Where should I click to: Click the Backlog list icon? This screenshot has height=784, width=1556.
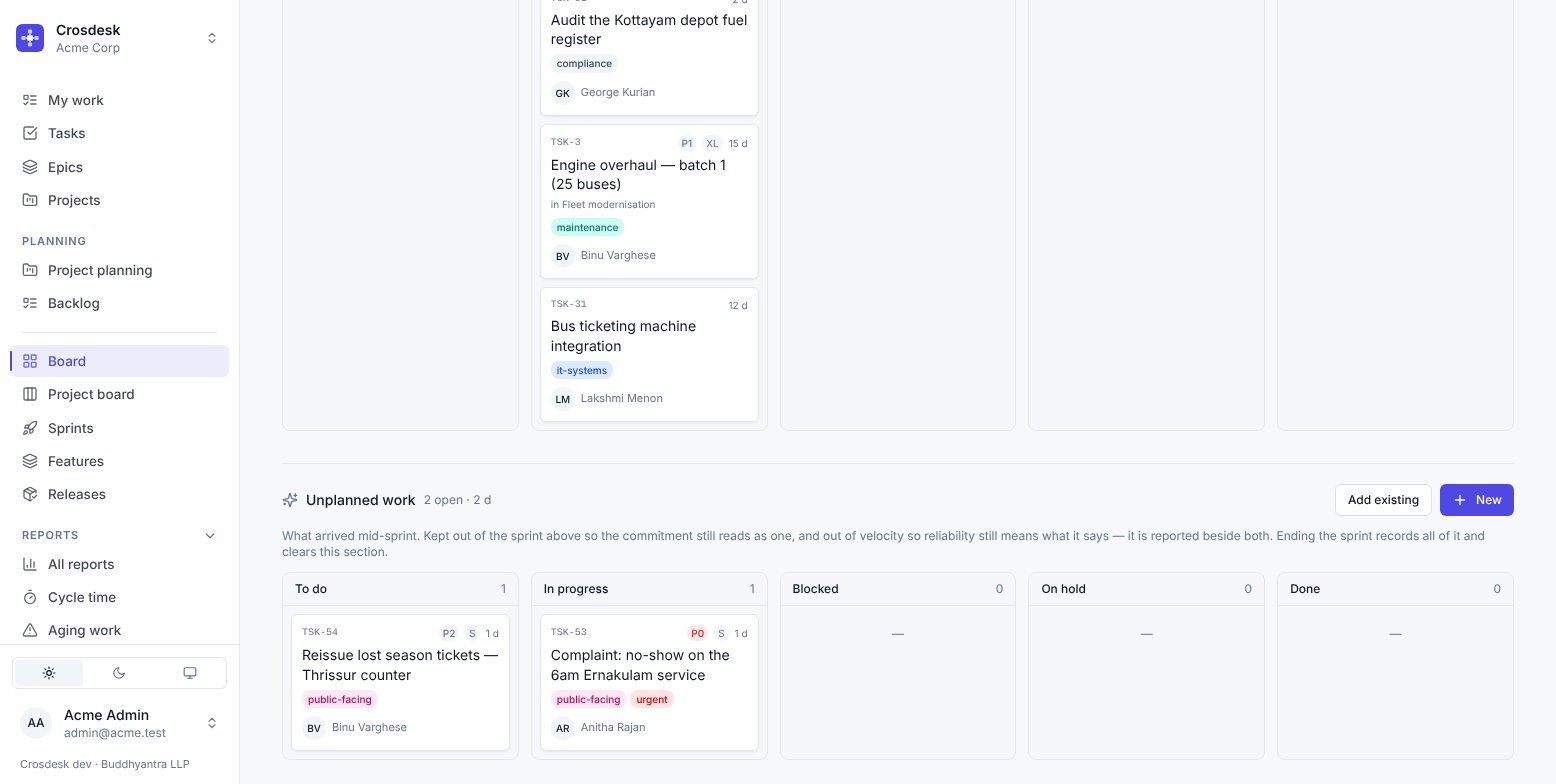(30, 303)
